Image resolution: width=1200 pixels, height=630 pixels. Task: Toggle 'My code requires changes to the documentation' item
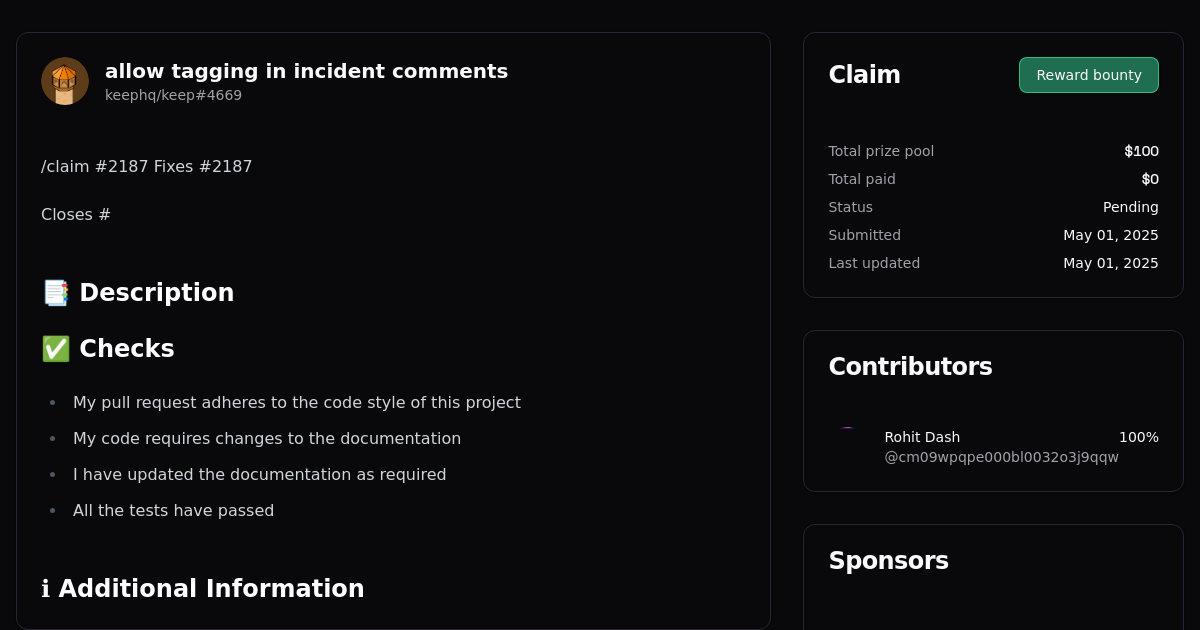(x=266, y=438)
